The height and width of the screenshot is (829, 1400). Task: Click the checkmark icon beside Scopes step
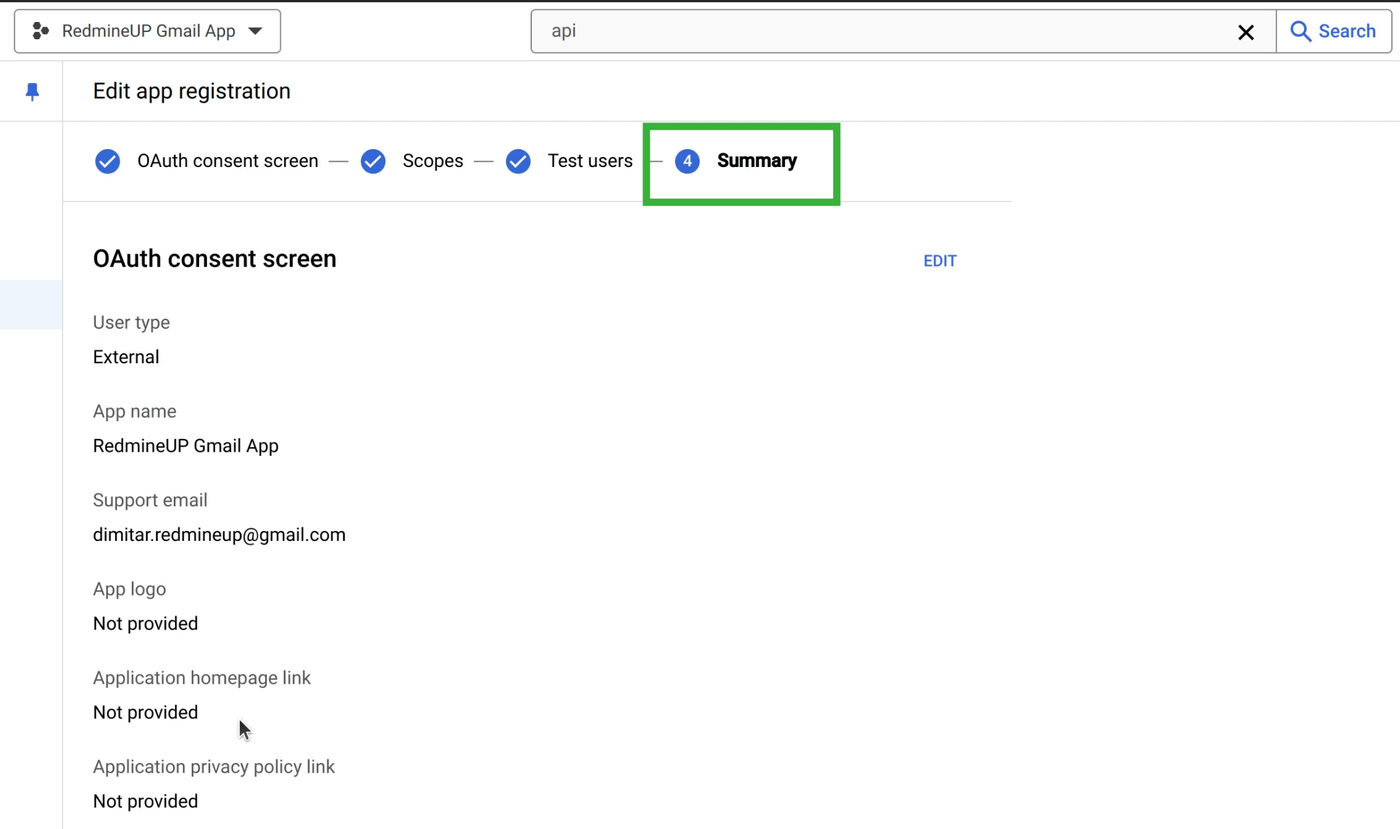tap(372, 161)
